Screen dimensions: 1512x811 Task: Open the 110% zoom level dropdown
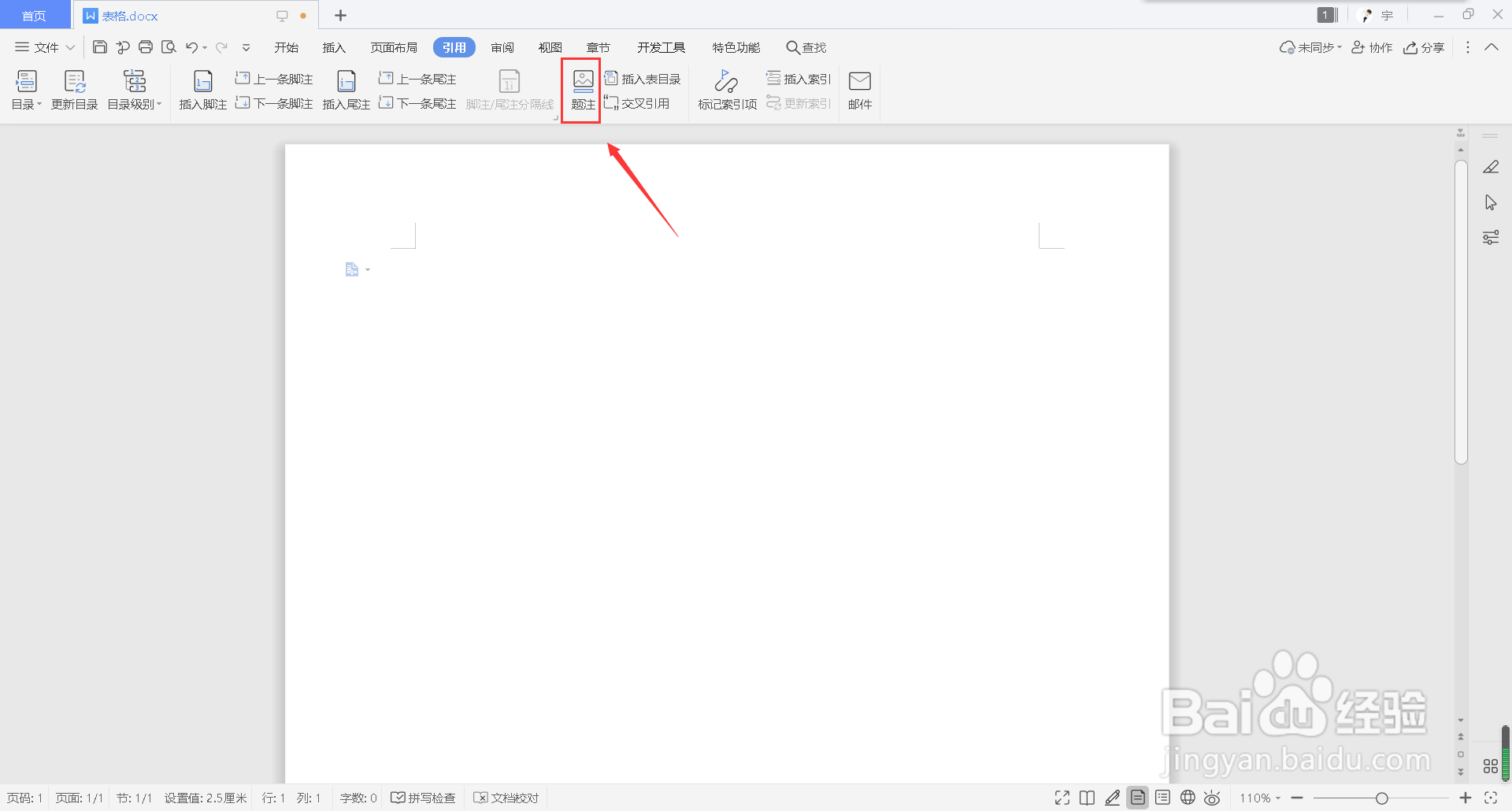(1260, 798)
